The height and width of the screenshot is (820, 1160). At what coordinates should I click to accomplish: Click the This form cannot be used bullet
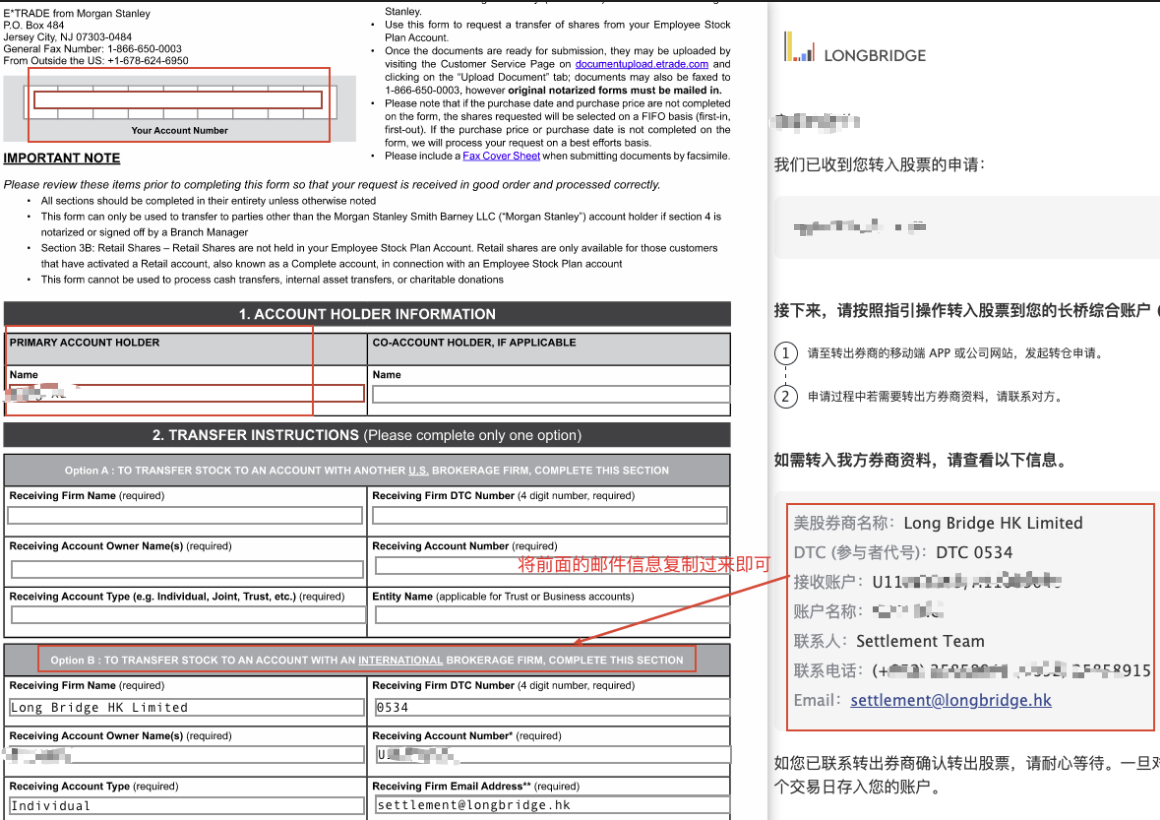coord(272,280)
